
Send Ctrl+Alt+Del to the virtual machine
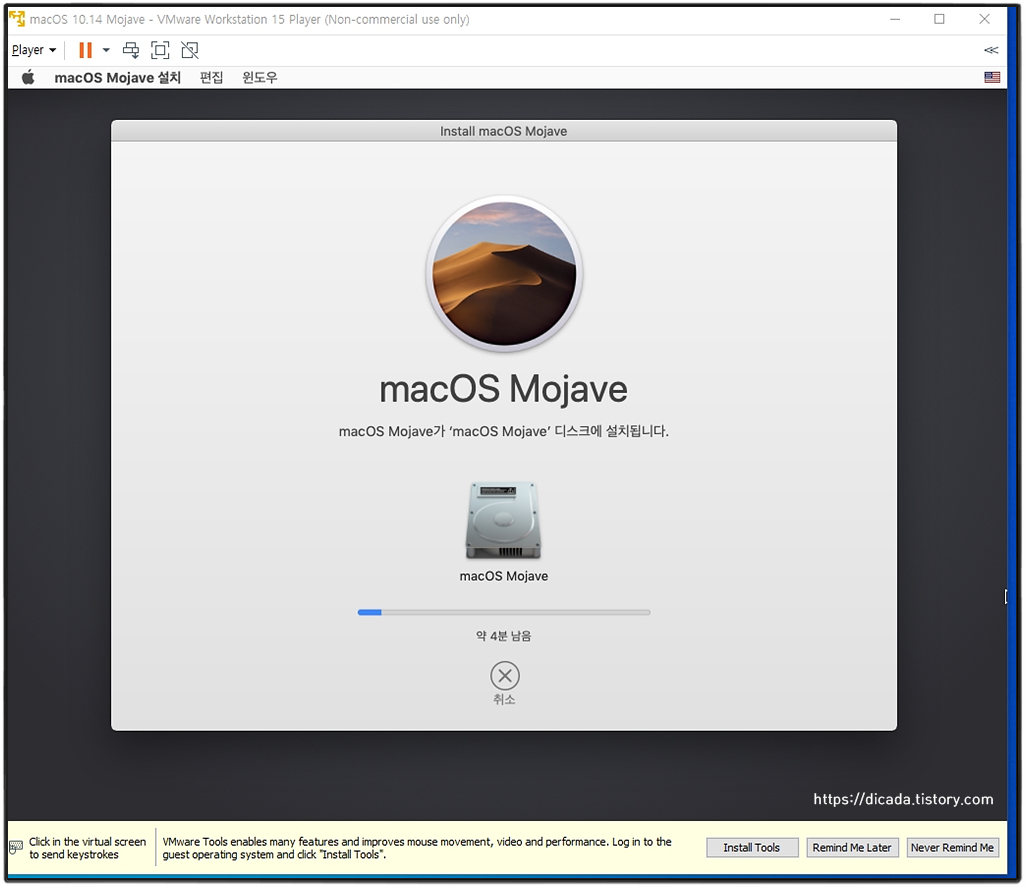pos(131,50)
